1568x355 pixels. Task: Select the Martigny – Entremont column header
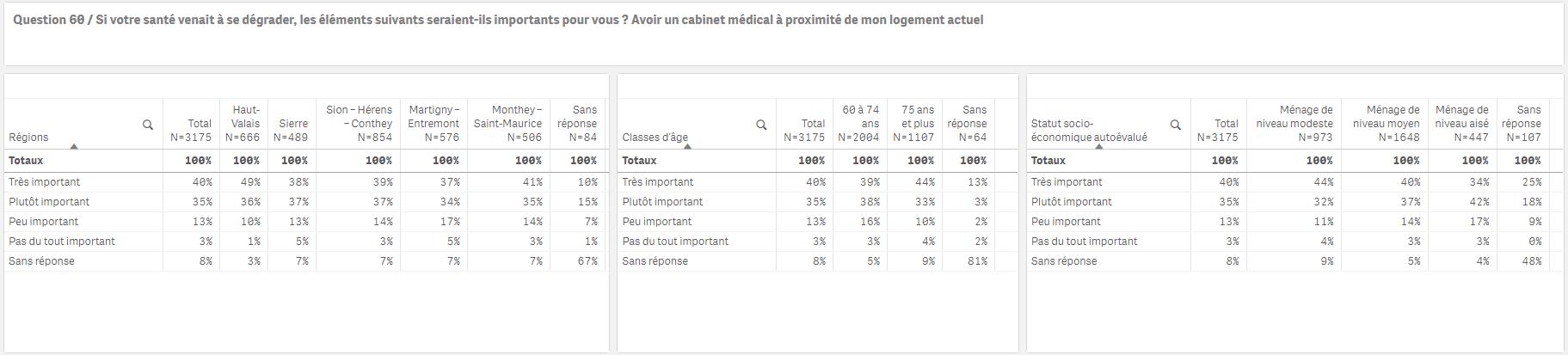434,124
